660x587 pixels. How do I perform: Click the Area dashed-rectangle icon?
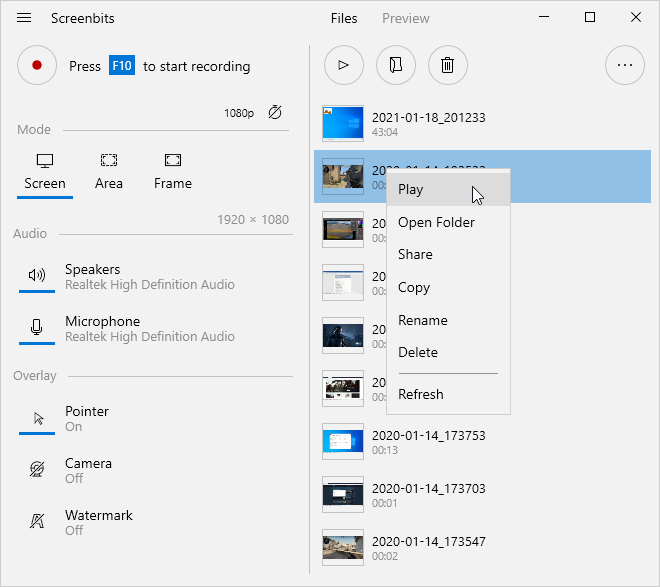[x=109, y=160]
